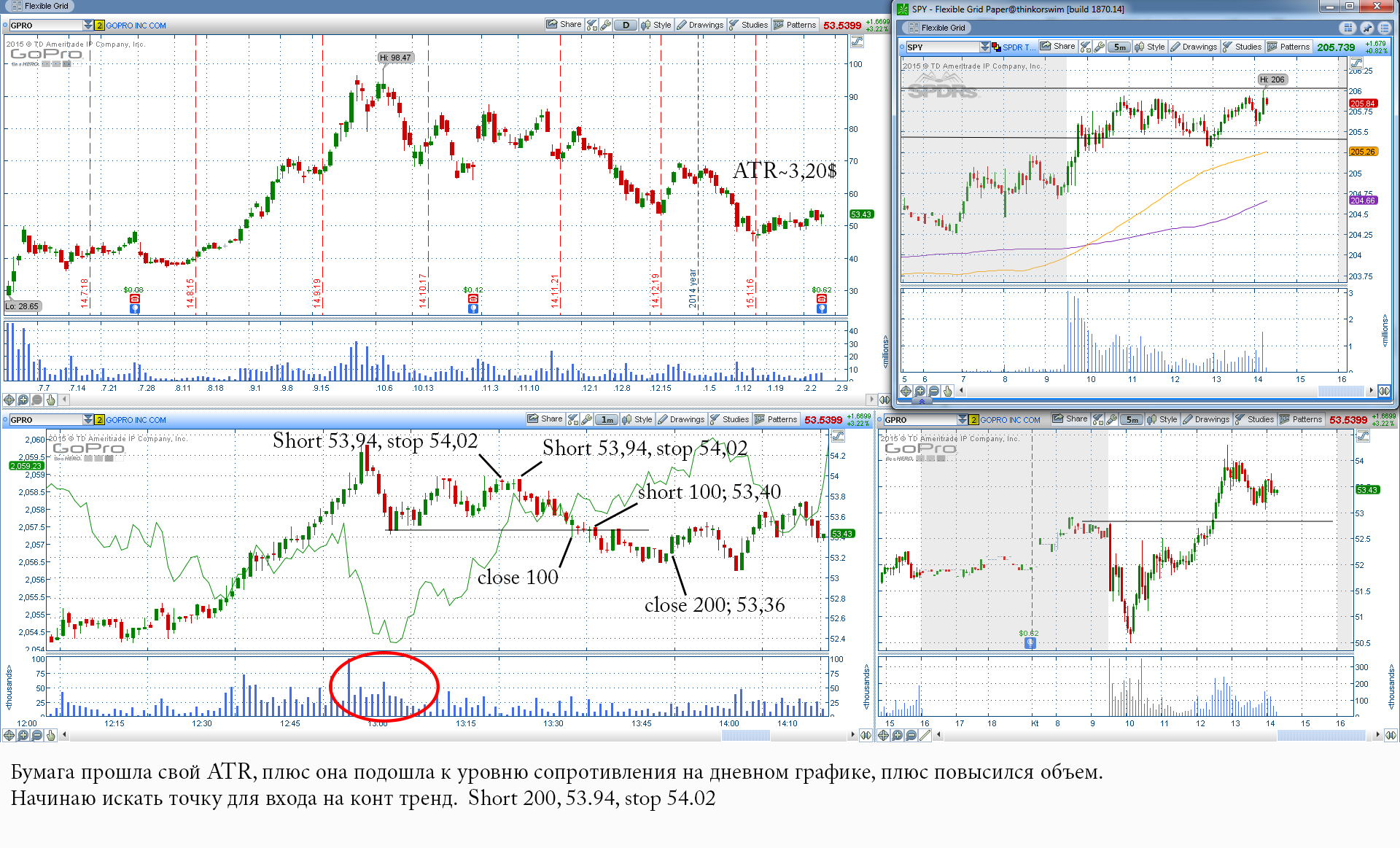The image size is (1400, 848).
Task: Change the D timeframe on daily GPRO chart
Action: click(625, 25)
